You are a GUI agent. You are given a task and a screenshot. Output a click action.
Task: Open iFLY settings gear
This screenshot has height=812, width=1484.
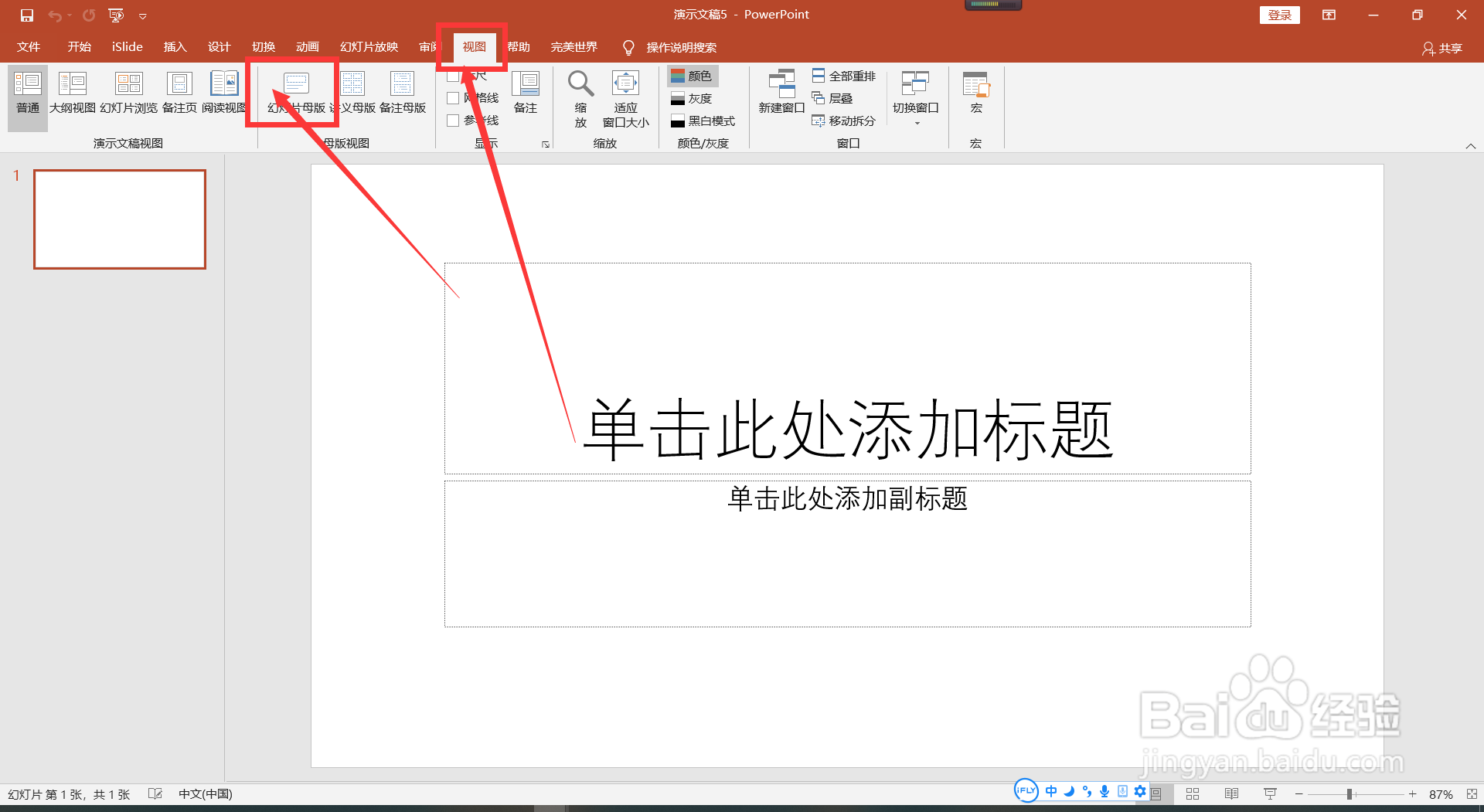(1140, 791)
